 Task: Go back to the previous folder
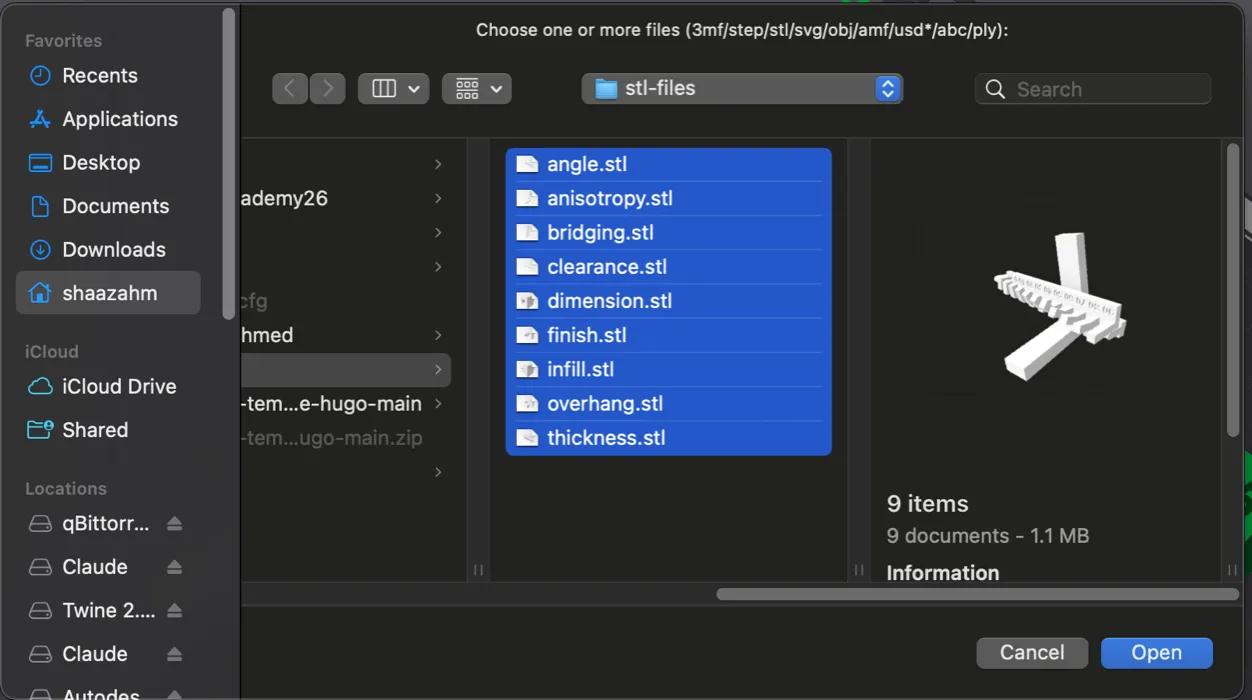click(x=289, y=88)
